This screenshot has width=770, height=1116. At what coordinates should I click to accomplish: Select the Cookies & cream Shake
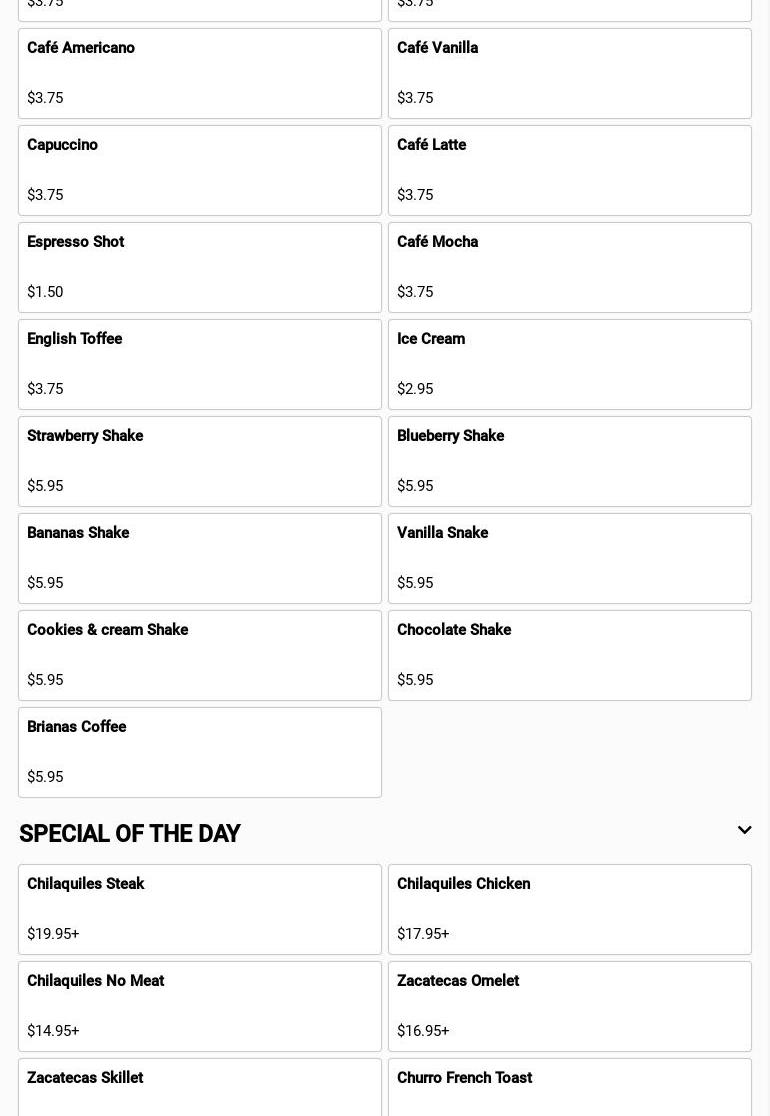click(x=200, y=655)
